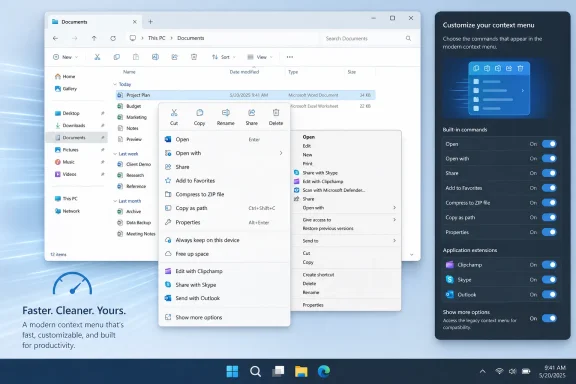Click Copy at the top of the context menu
Image resolution: width=576 pixels, height=384 pixels.
199,117
